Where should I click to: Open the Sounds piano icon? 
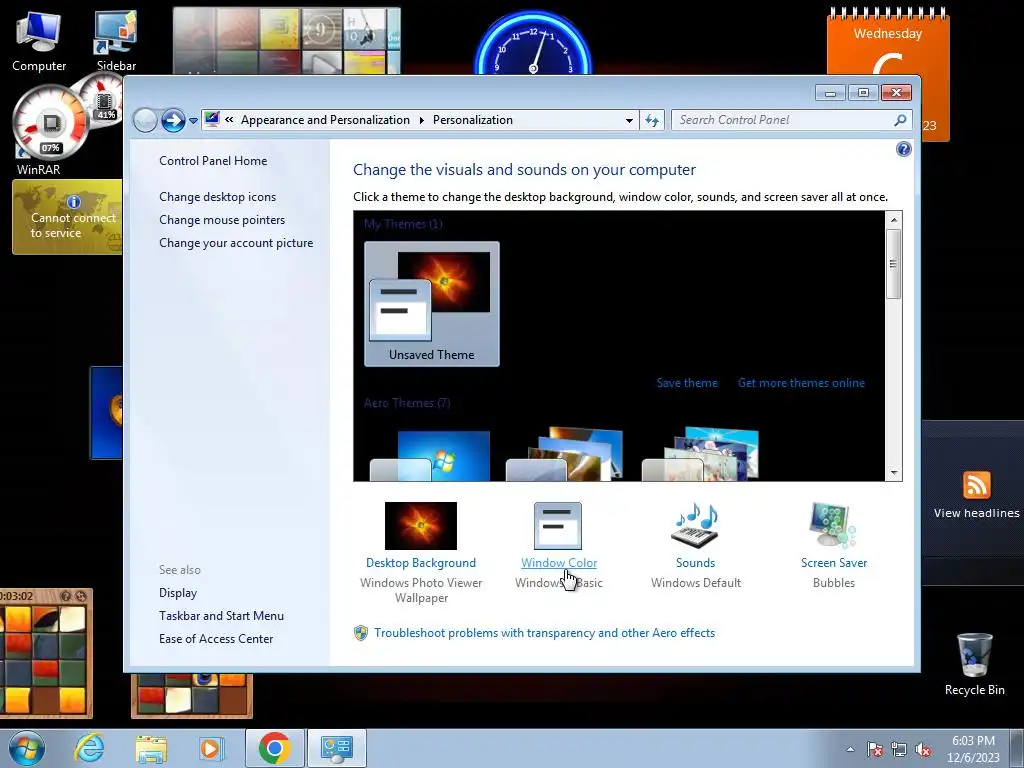pyautogui.click(x=695, y=526)
